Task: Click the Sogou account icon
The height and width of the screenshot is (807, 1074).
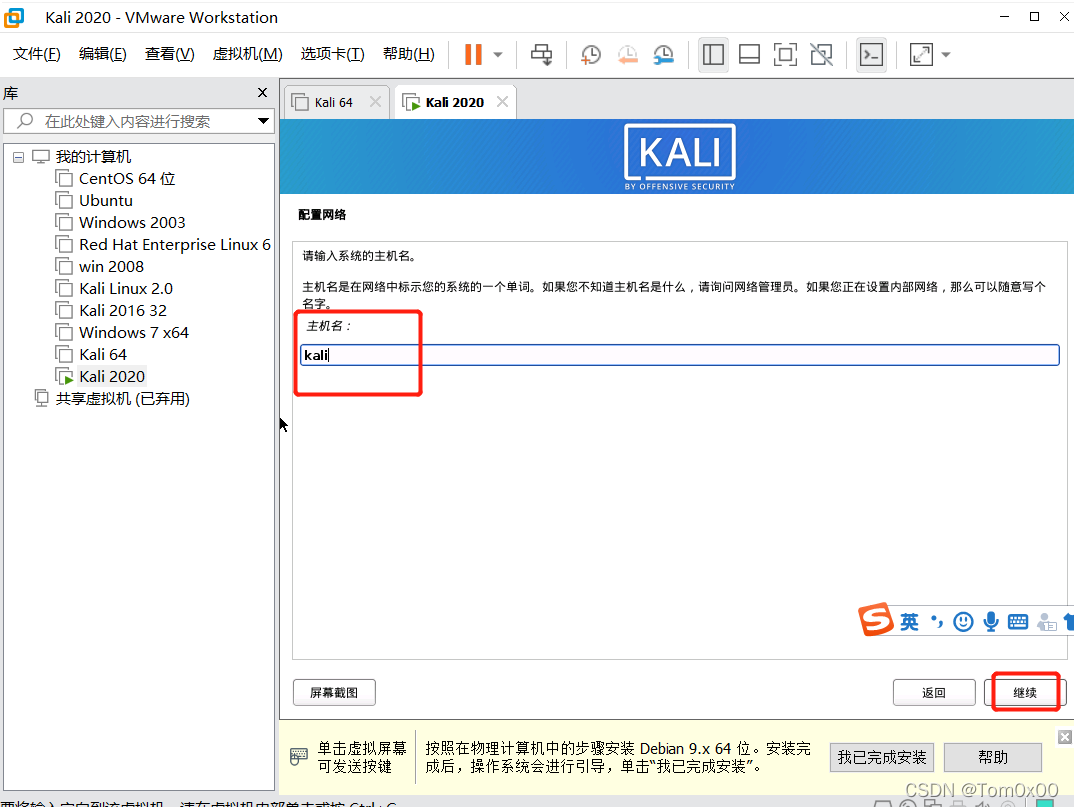Action: [x=1047, y=622]
